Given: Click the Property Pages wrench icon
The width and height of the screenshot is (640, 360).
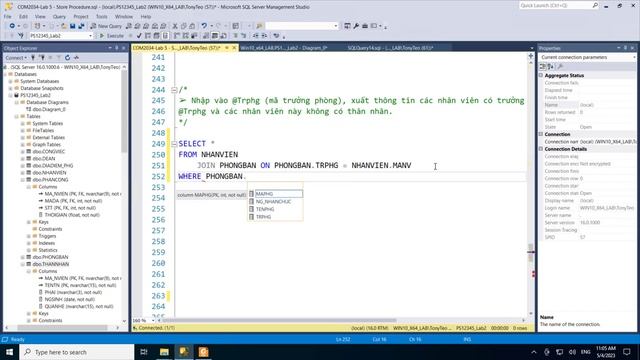Looking at the screenshot, I should coord(560,67).
